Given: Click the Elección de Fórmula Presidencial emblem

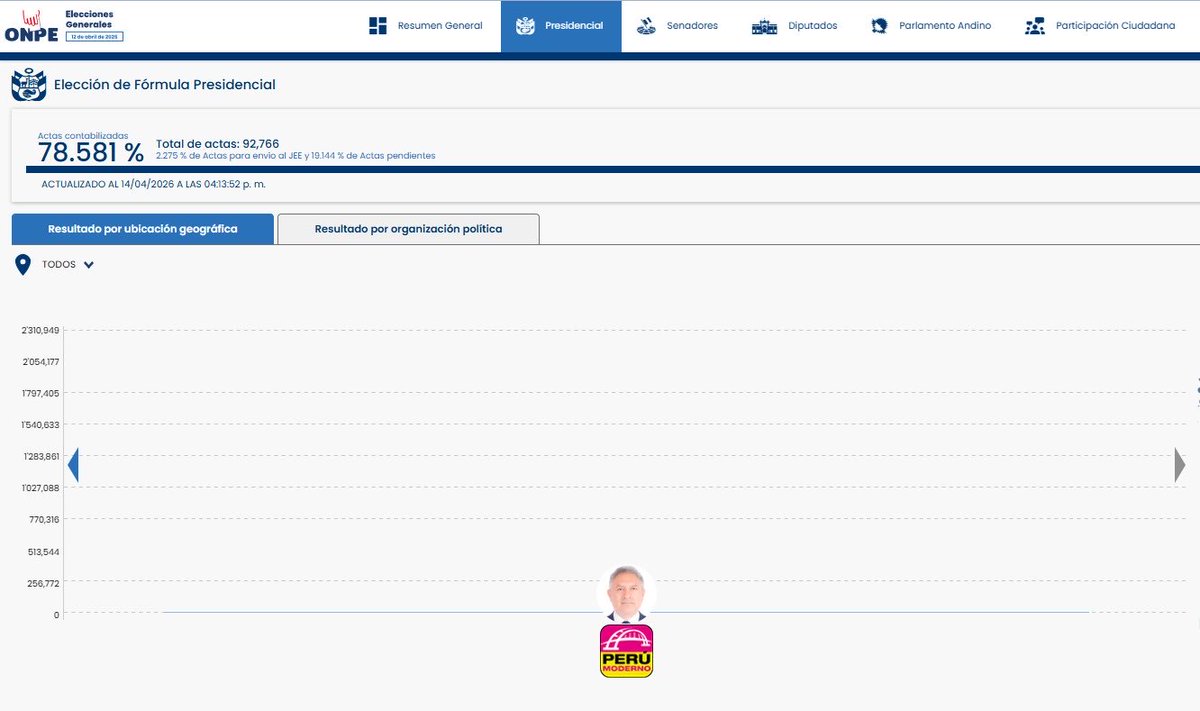Looking at the screenshot, I should pyautogui.click(x=29, y=85).
